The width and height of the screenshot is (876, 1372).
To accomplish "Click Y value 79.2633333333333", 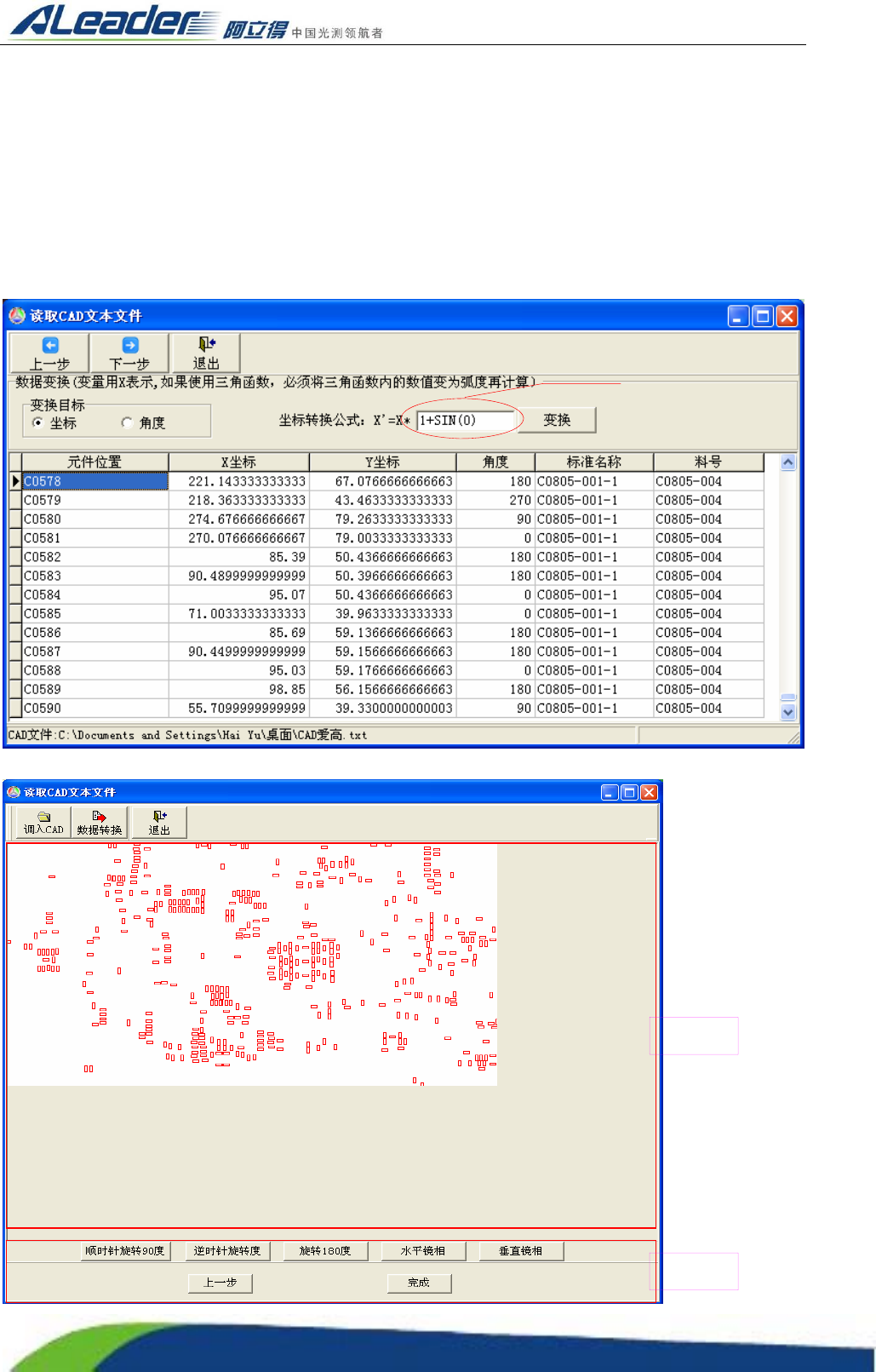I will [383, 519].
